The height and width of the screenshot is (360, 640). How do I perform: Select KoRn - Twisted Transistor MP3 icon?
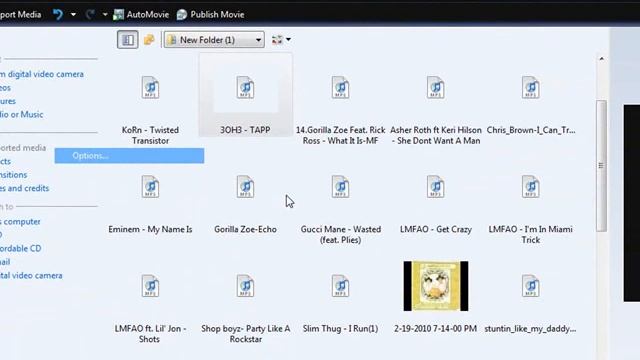coord(150,87)
